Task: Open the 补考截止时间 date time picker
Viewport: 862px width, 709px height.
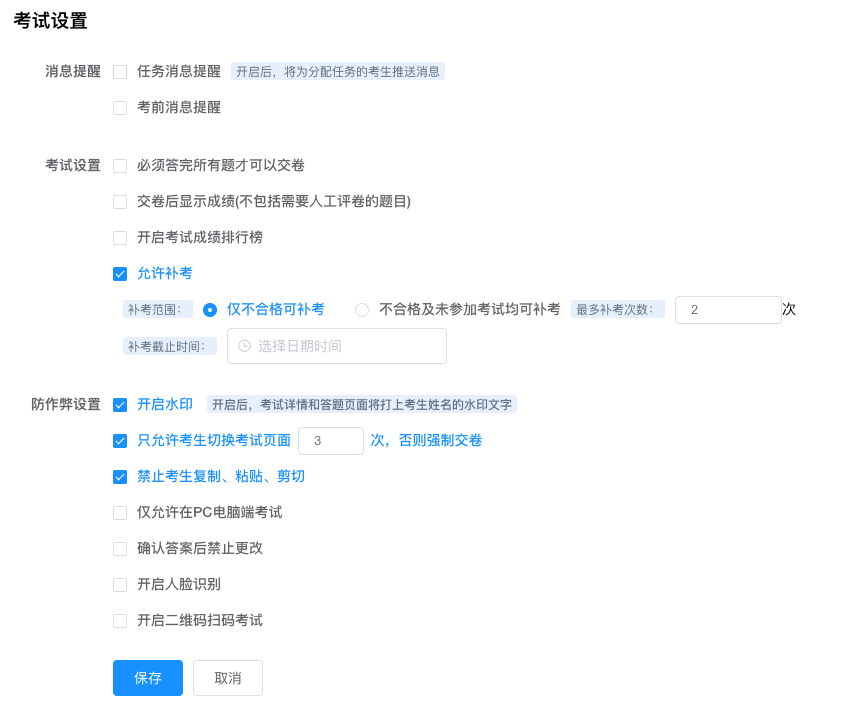Action: (337, 346)
